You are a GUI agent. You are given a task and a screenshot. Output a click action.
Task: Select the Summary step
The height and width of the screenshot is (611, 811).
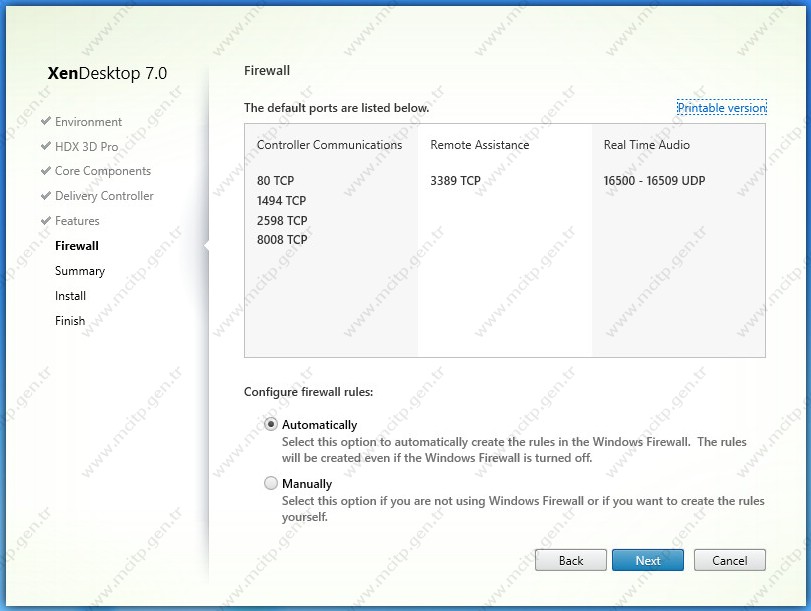(80, 271)
